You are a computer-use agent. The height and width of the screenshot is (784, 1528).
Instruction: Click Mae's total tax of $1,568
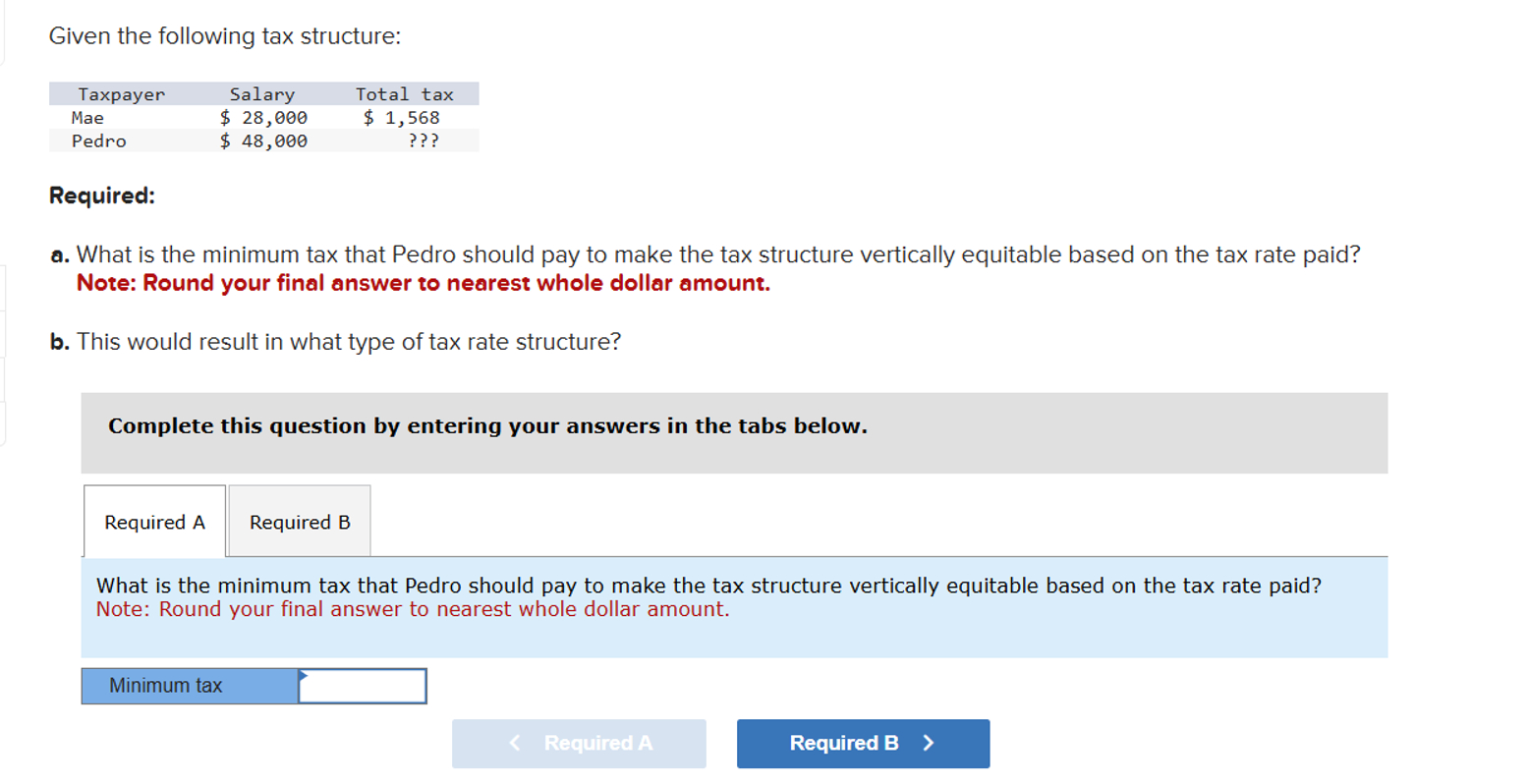[x=403, y=117]
